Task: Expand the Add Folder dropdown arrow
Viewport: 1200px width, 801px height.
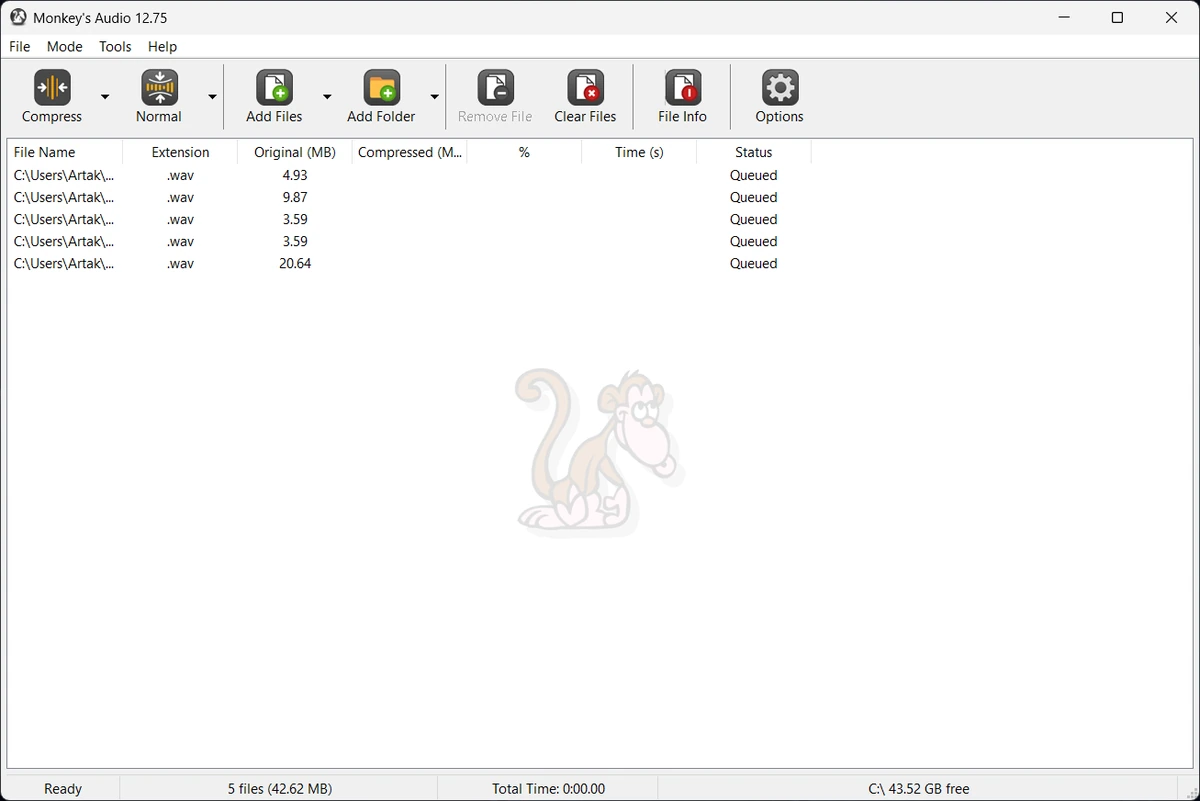Action: [x=434, y=96]
